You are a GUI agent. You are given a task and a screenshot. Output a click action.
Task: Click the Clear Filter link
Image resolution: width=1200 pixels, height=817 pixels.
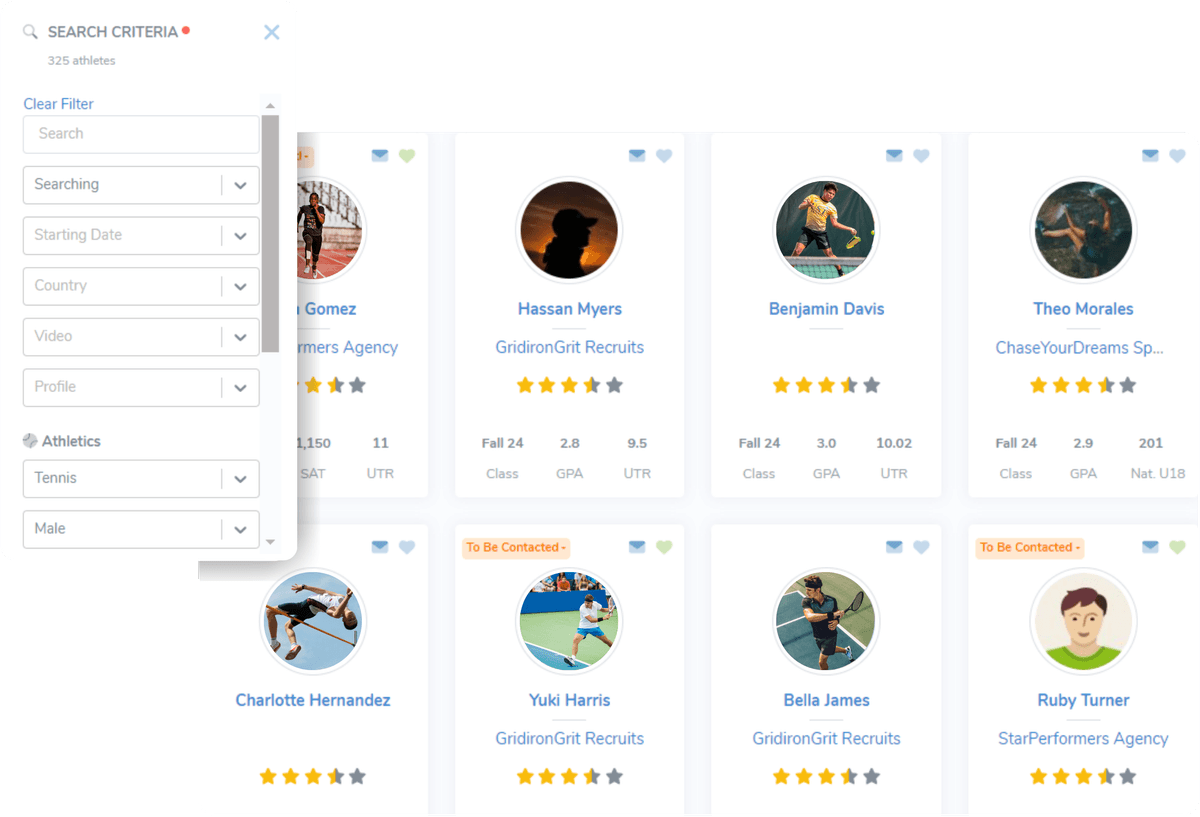point(58,104)
